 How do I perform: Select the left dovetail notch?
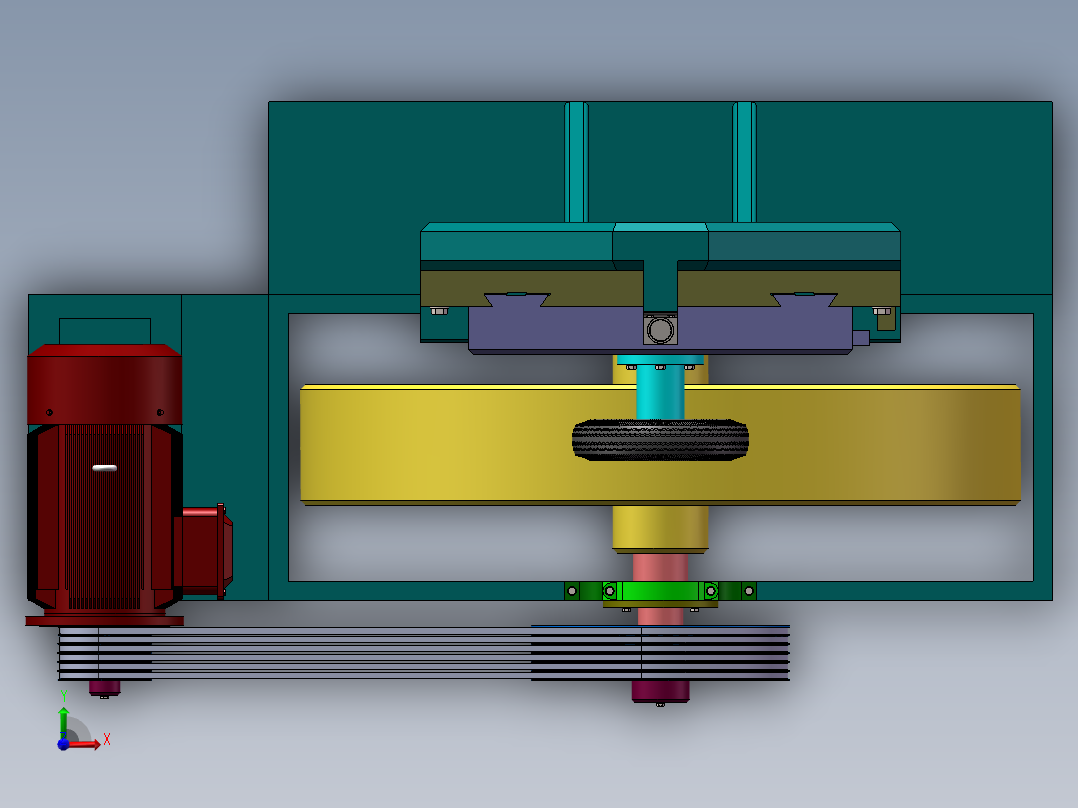click(517, 299)
